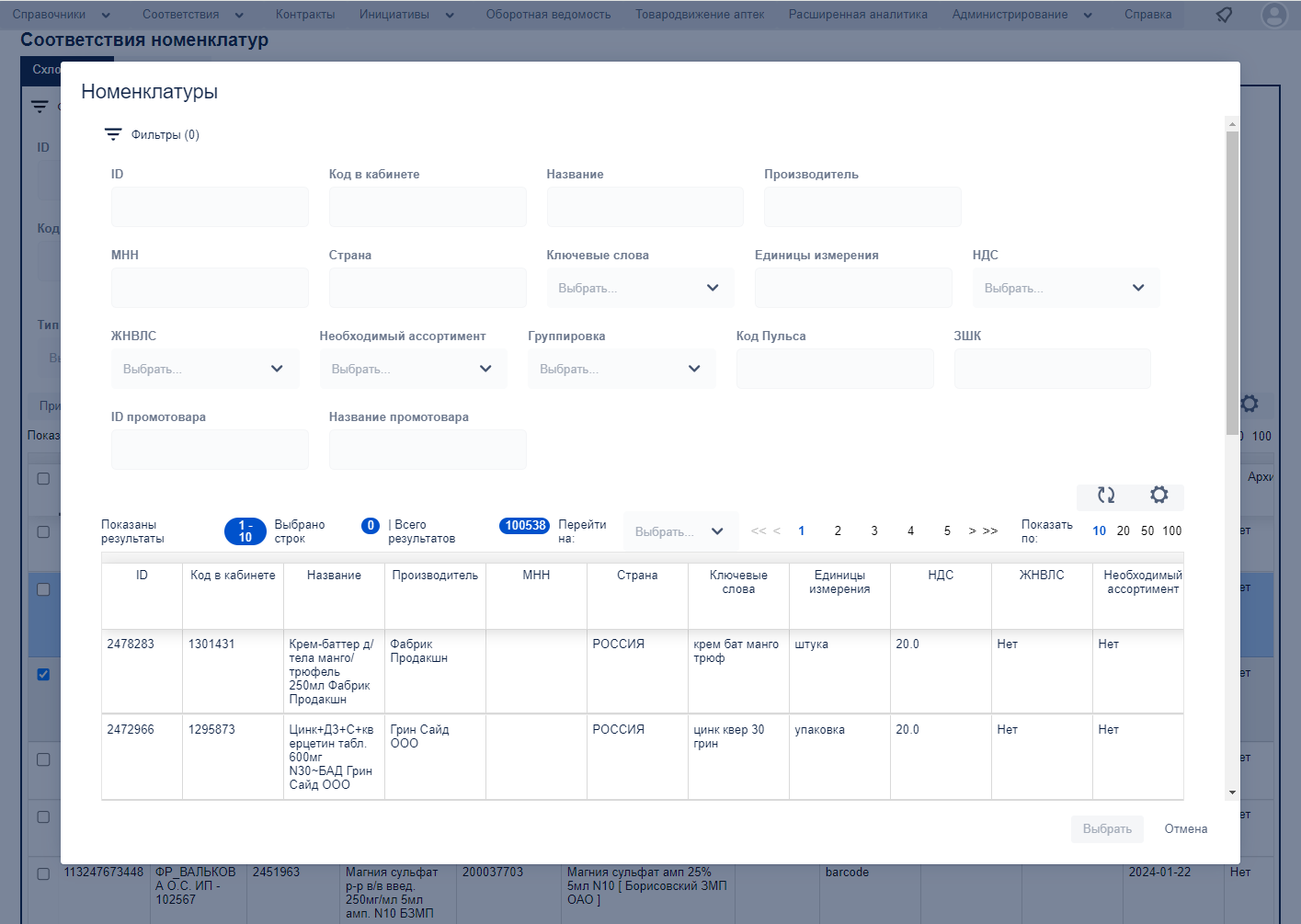Image resolution: width=1301 pixels, height=924 pixels.
Task: Click the Выбрать button
Action: pyautogui.click(x=1107, y=828)
